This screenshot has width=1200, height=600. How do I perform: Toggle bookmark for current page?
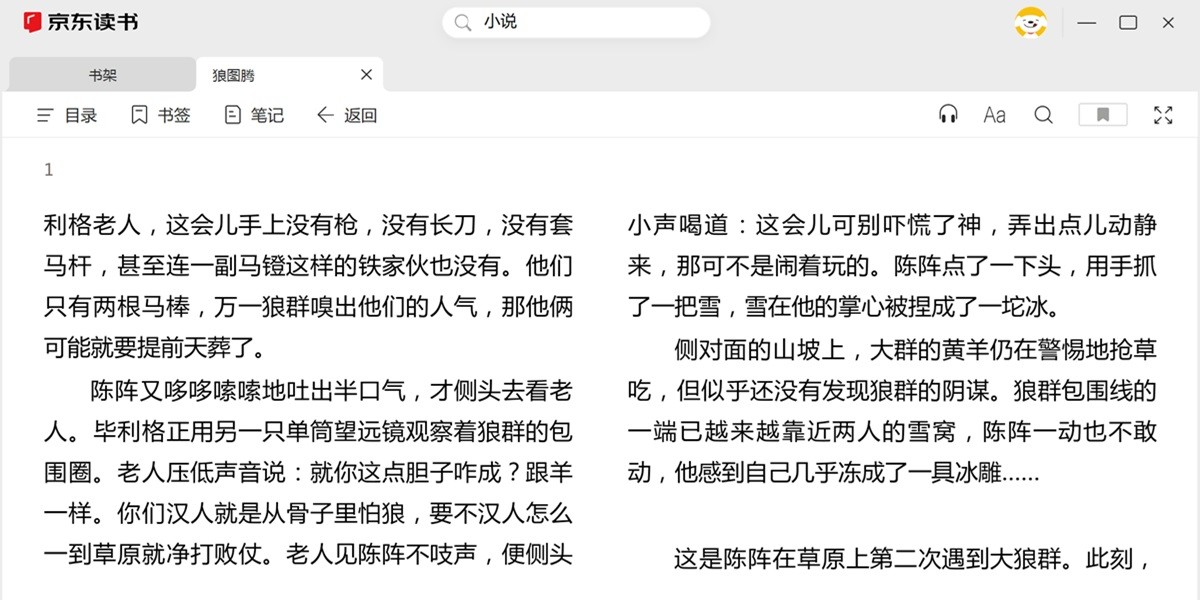click(x=1103, y=115)
